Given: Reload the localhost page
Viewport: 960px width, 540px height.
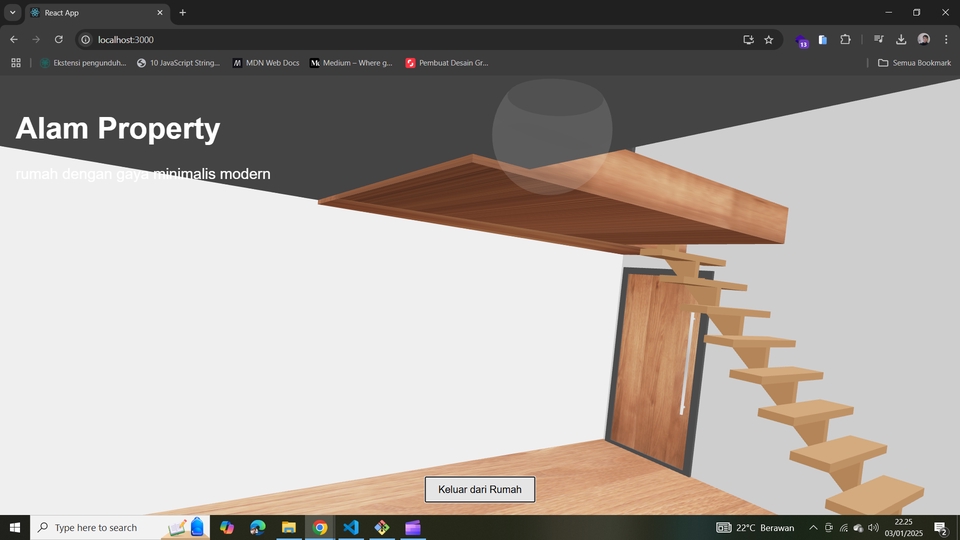Looking at the screenshot, I should (59, 40).
